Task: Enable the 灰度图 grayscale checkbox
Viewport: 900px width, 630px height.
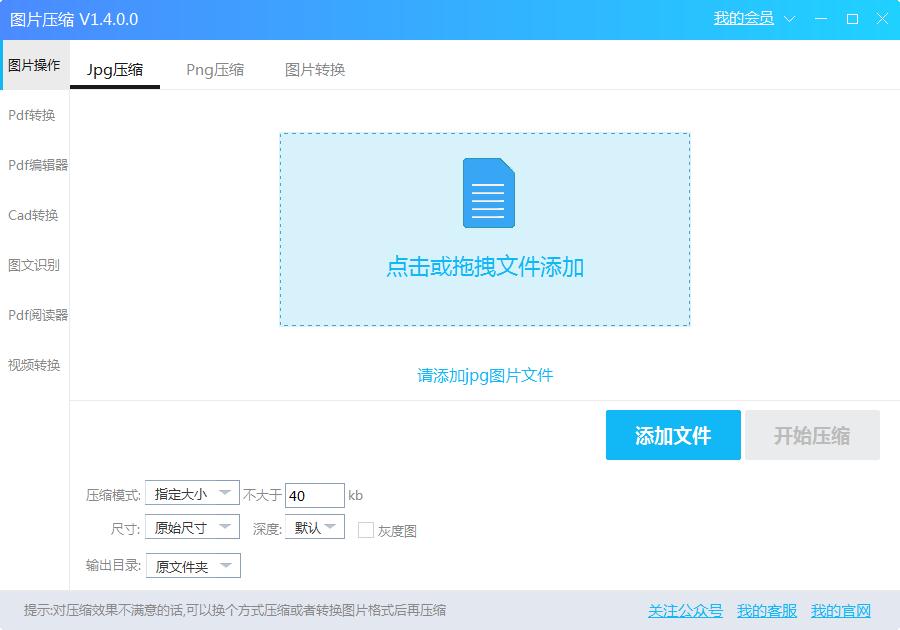Action: tap(366, 530)
